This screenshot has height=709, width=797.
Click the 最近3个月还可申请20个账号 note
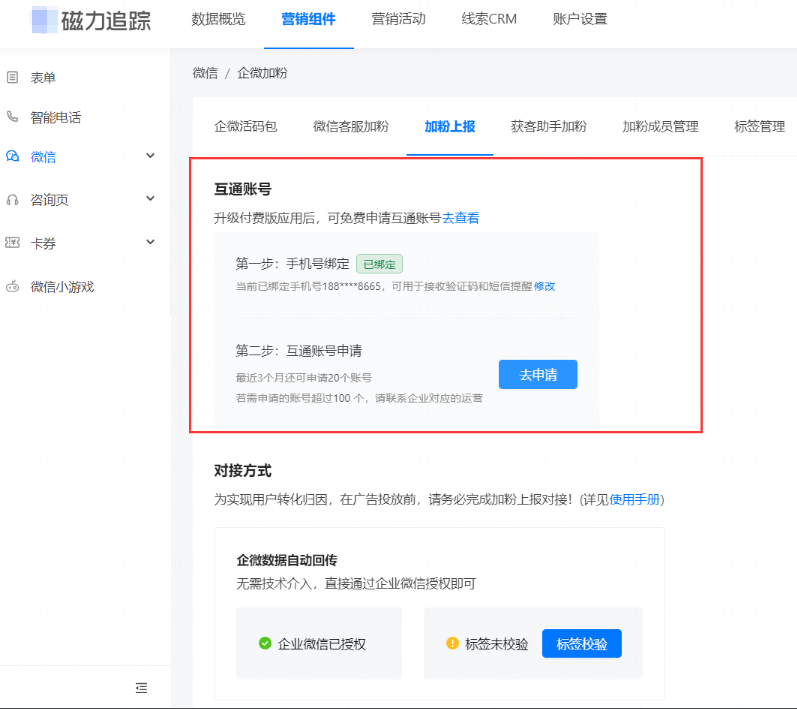303,378
